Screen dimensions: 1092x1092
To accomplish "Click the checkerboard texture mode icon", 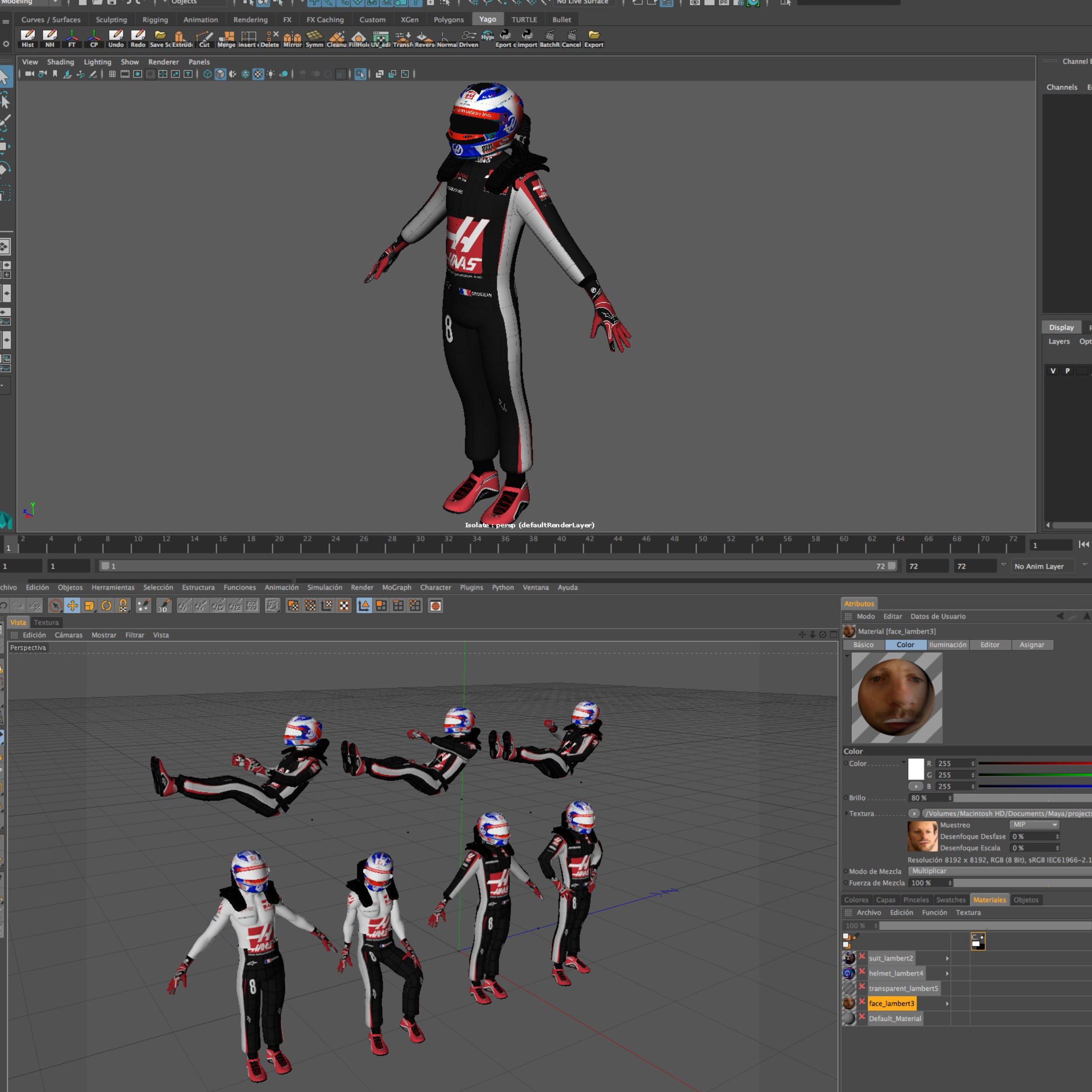I will pos(344,606).
